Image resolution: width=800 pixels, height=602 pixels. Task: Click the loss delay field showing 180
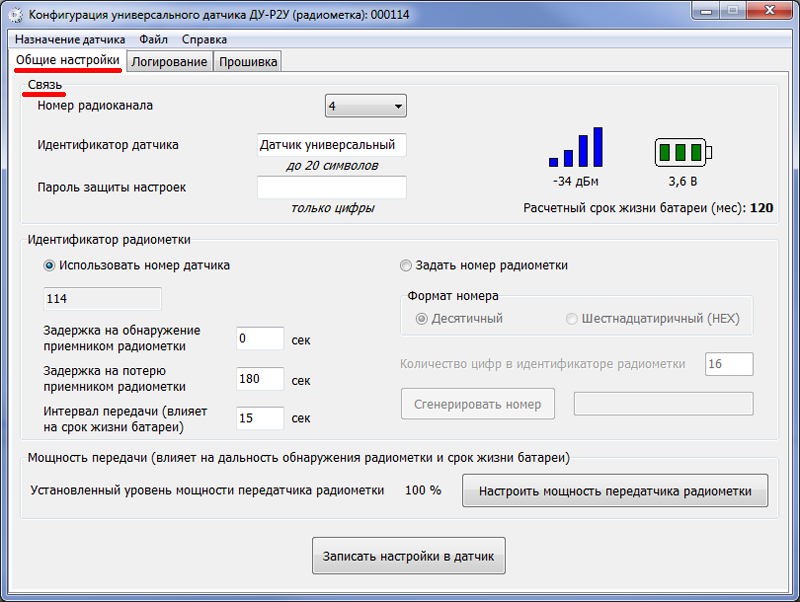[260, 379]
